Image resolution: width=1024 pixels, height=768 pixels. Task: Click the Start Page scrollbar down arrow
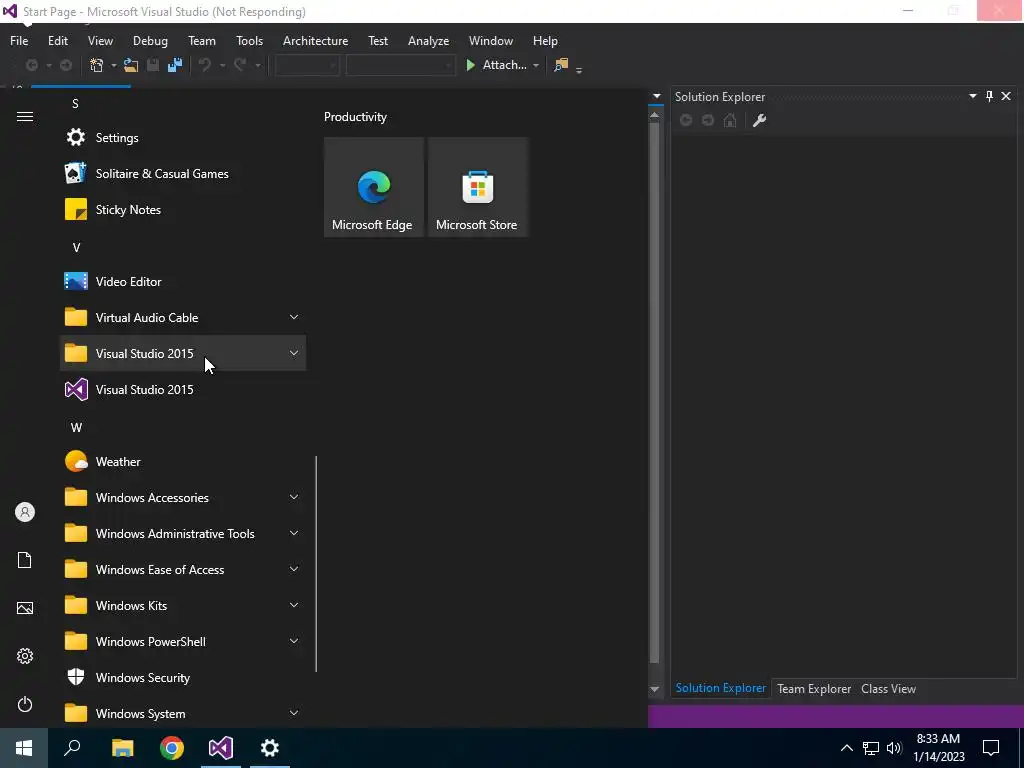[654, 690]
